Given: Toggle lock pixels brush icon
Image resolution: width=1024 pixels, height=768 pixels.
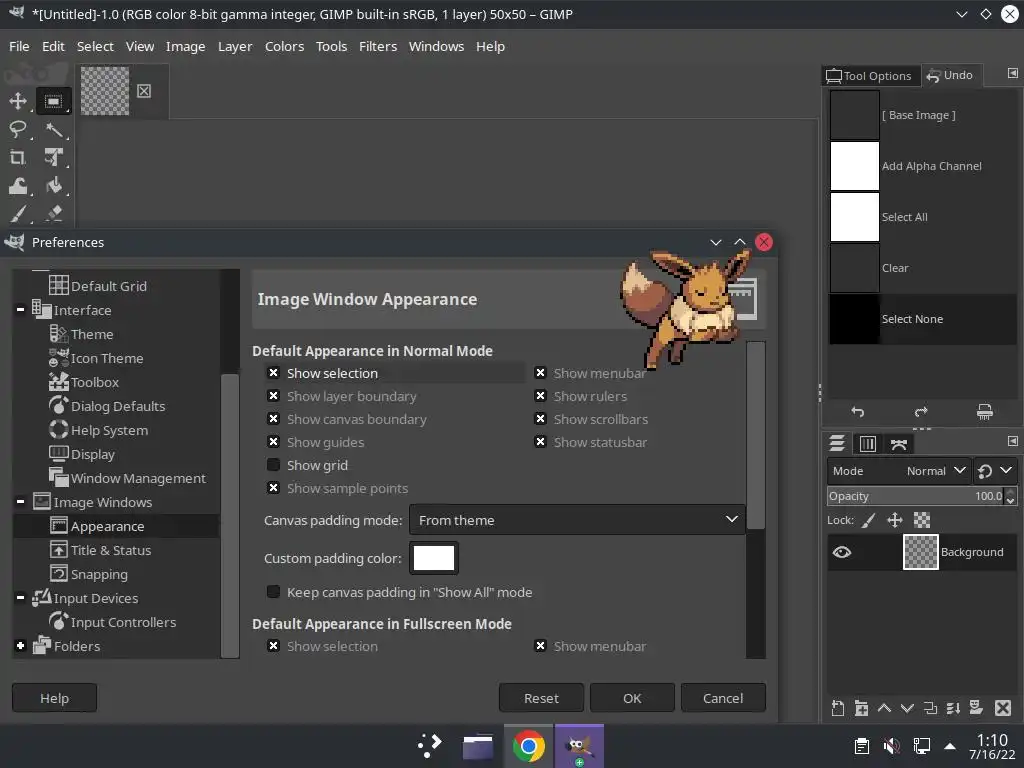Looking at the screenshot, I should [868, 520].
